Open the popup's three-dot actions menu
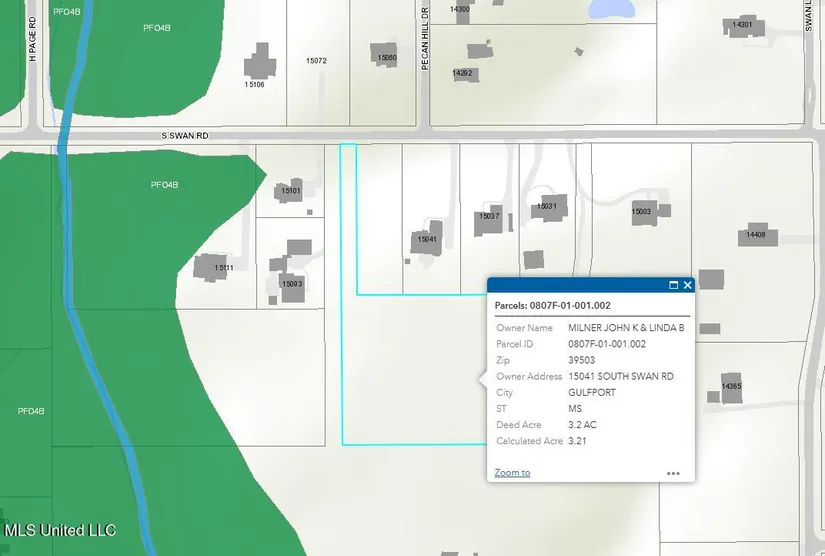Screen dimensions: 825x556 673,474
